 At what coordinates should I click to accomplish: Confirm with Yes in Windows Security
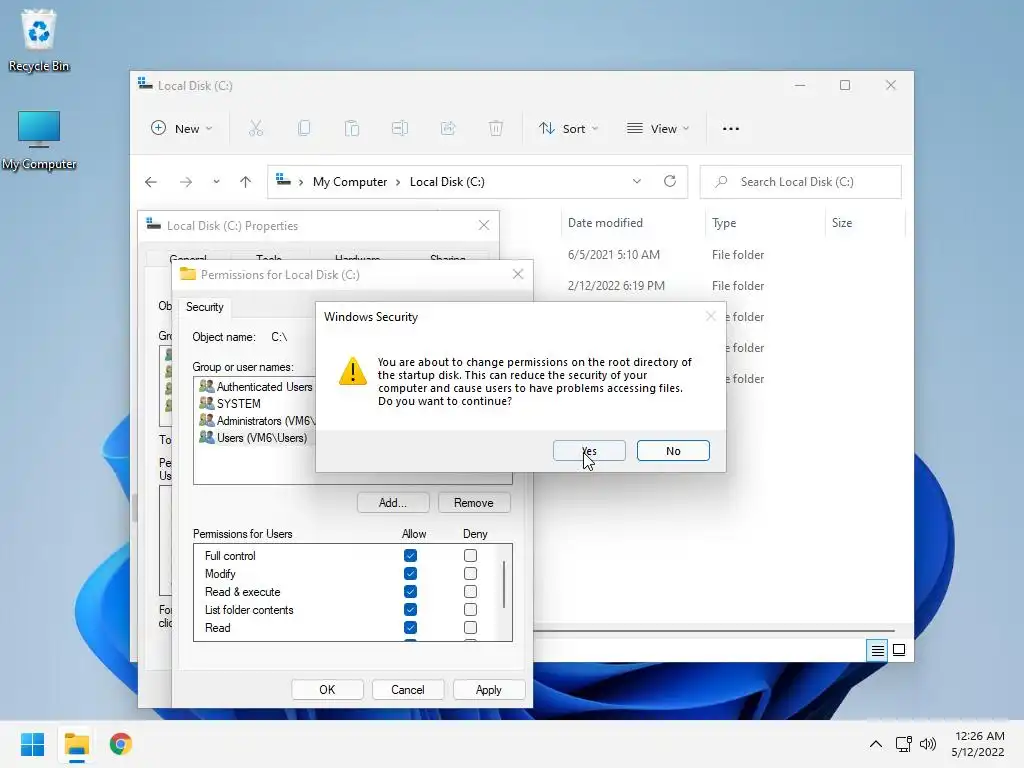point(589,451)
